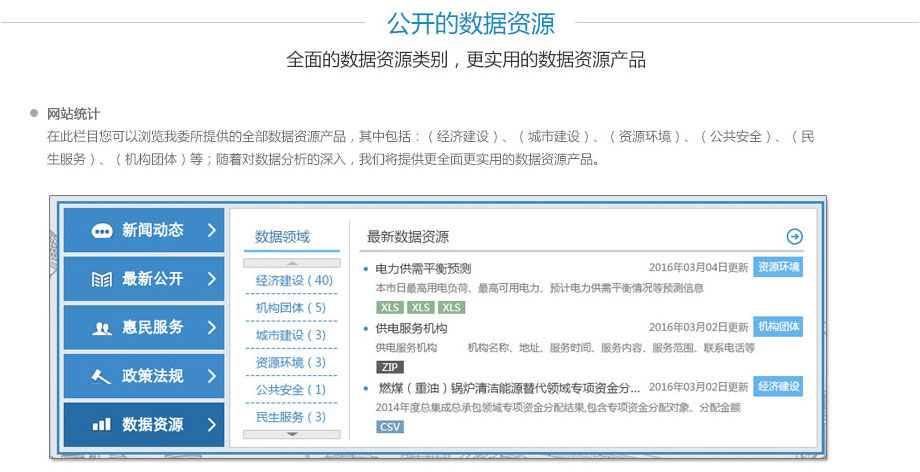920x472 pixels.
Task: Click the 公开的数据资源 page title
Action: click(471, 23)
